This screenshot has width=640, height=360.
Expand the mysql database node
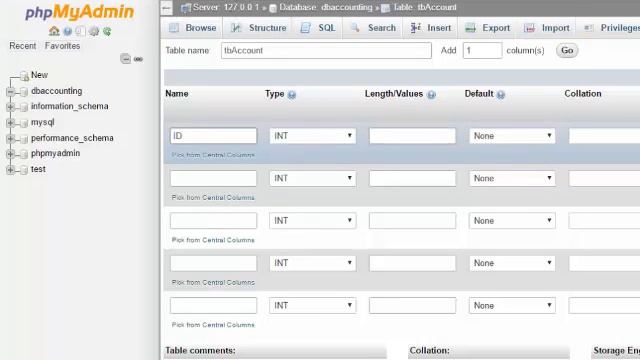[10, 122]
